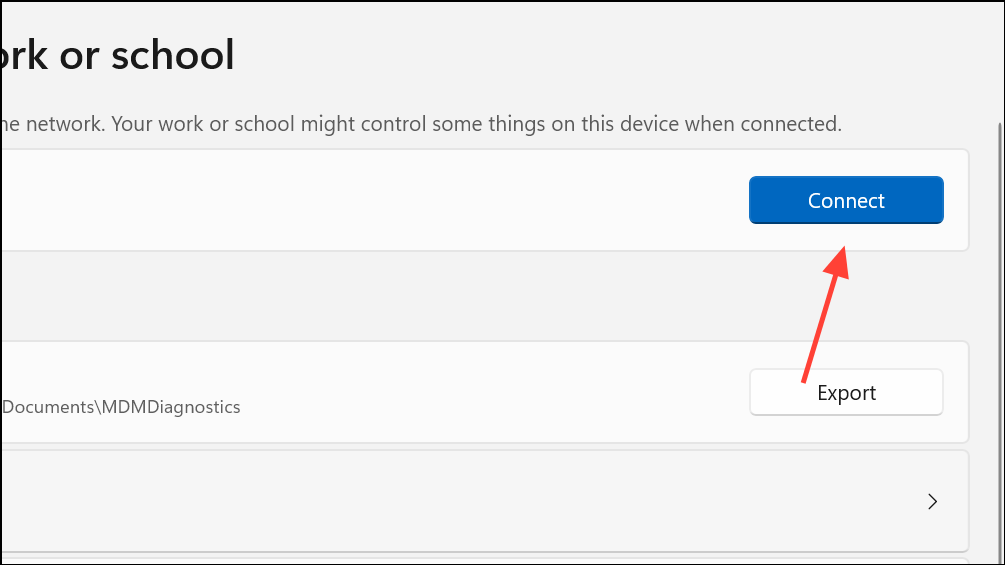The image size is (1005, 565).
Task: Click the blue Connect button
Action: tap(846, 200)
